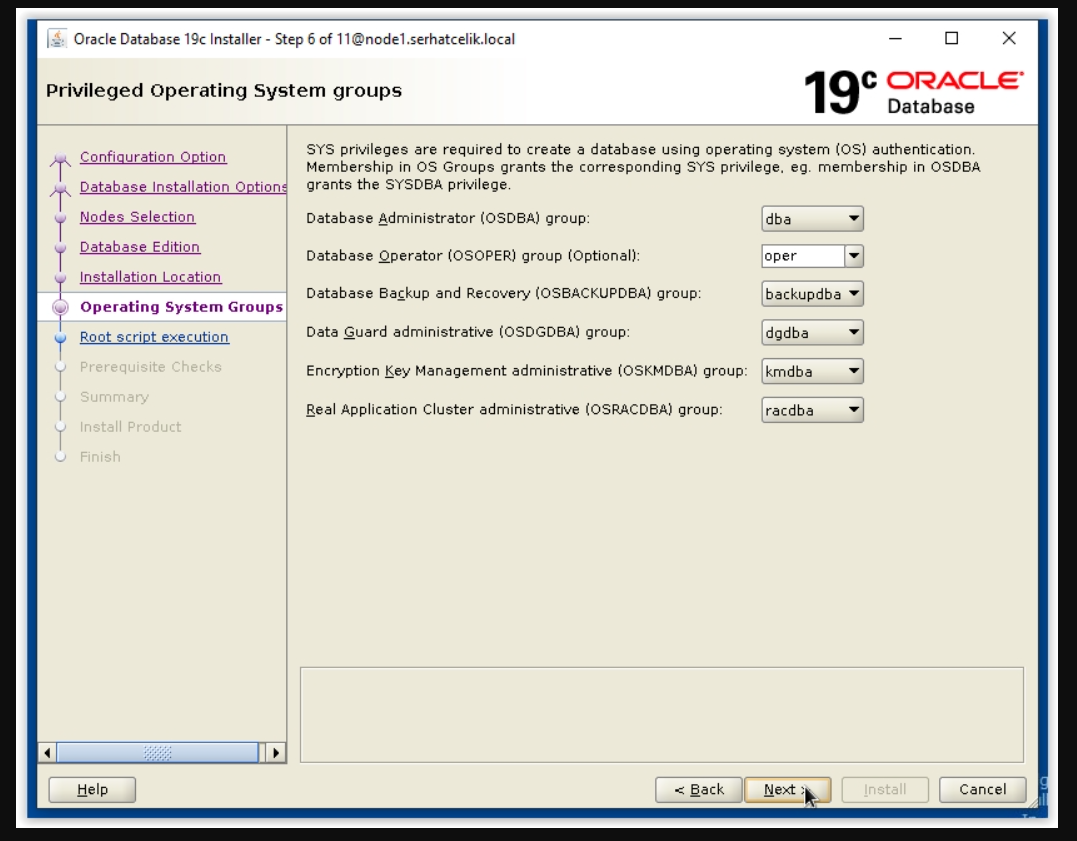
Task: Maximize the installer window
Action: coord(951,38)
